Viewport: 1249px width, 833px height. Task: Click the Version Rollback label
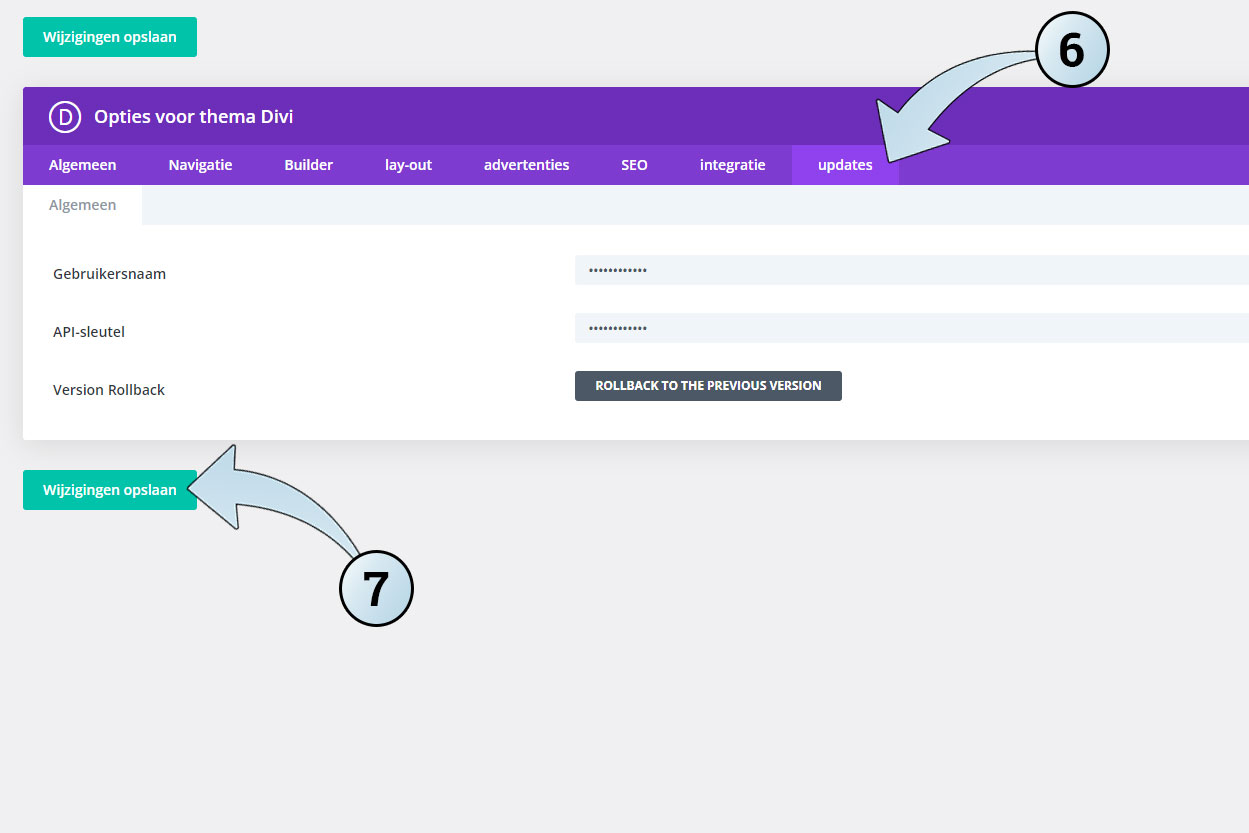108,389
